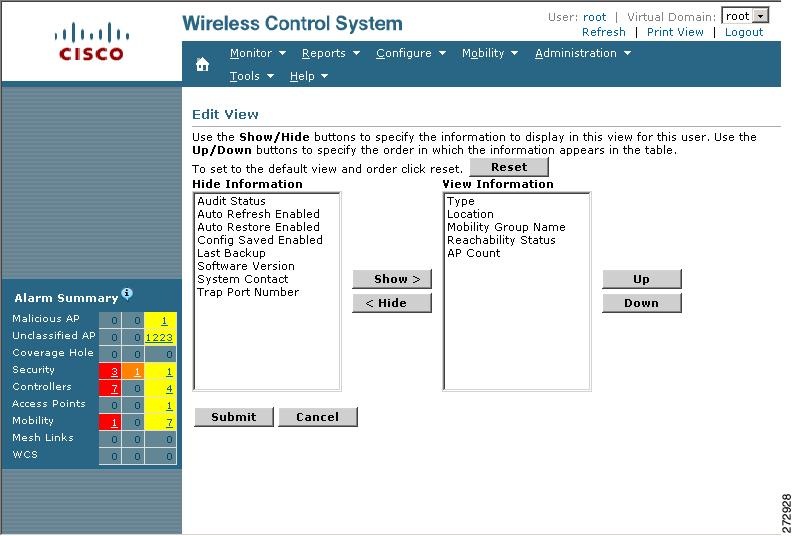The height and width of the screenshot is (536, 794).
Task: Select Last Backup list item
Action: click(231, 253)
